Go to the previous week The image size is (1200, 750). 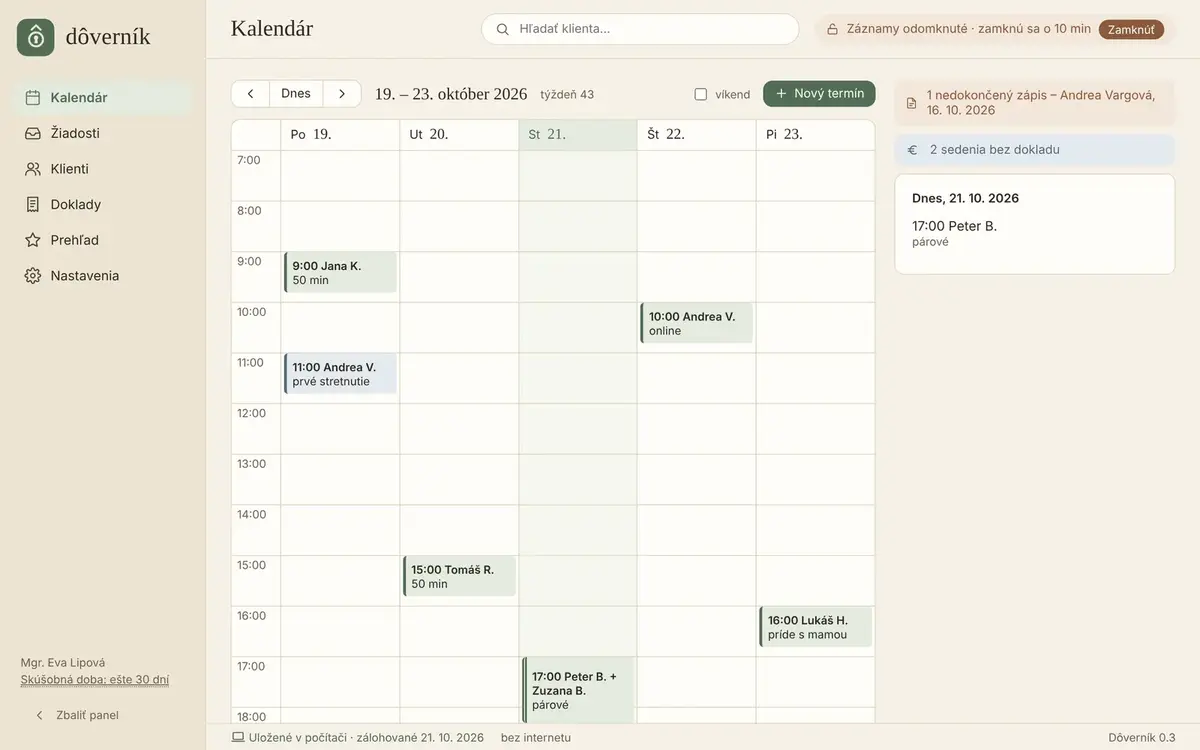pyautogui.click(x=250, y=94)
